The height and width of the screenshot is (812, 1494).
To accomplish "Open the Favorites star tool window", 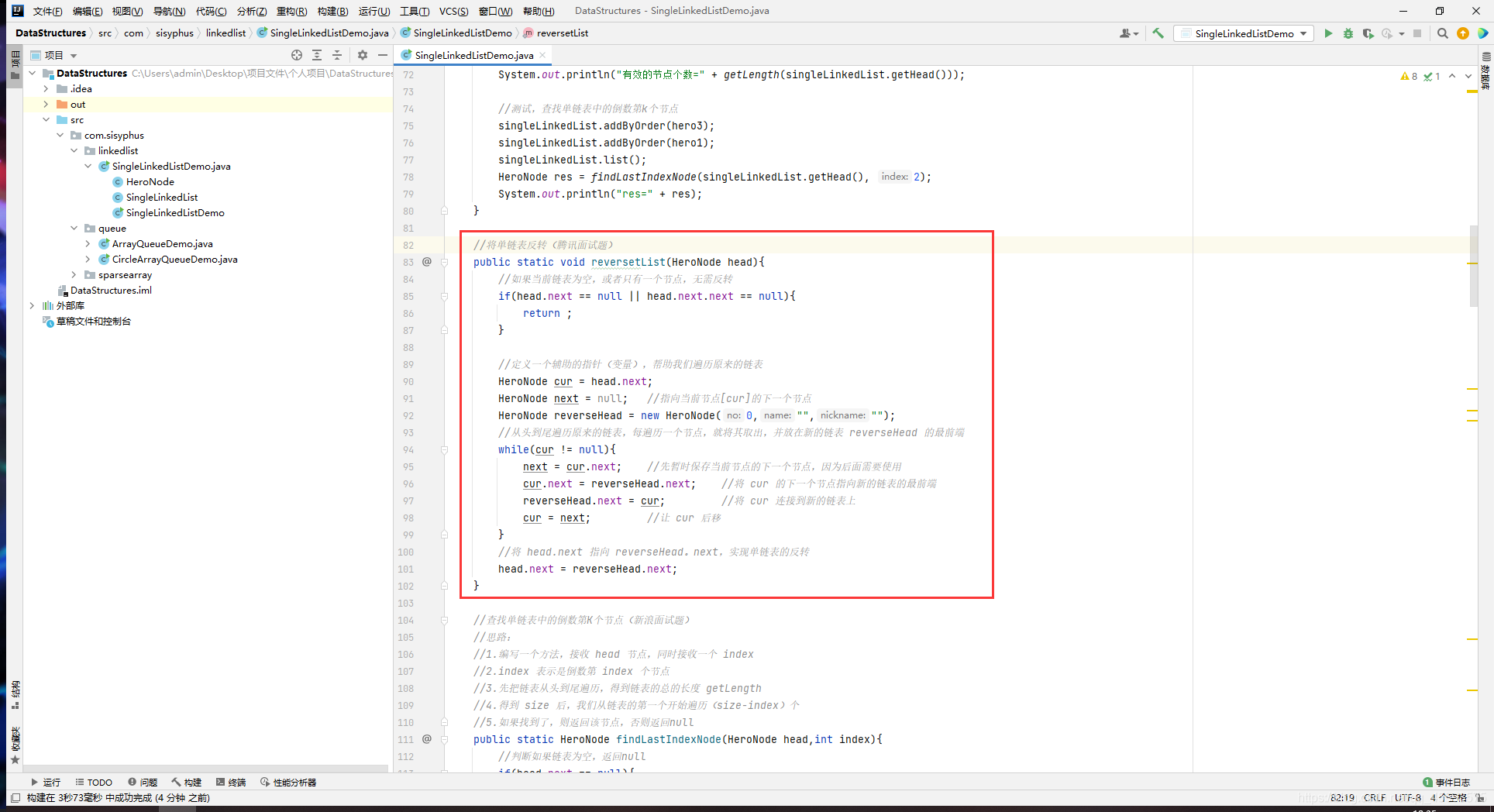I will point(15,746).
